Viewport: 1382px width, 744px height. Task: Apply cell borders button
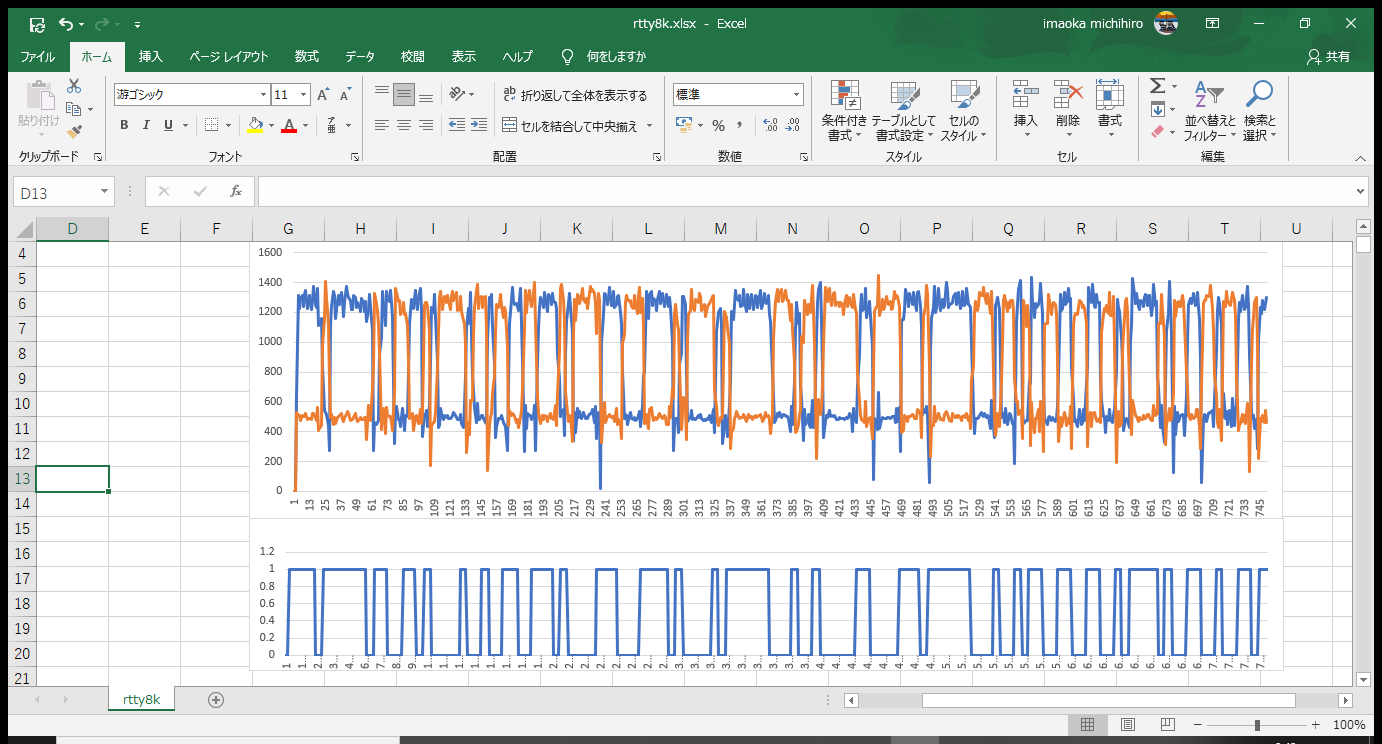[211, 125]
